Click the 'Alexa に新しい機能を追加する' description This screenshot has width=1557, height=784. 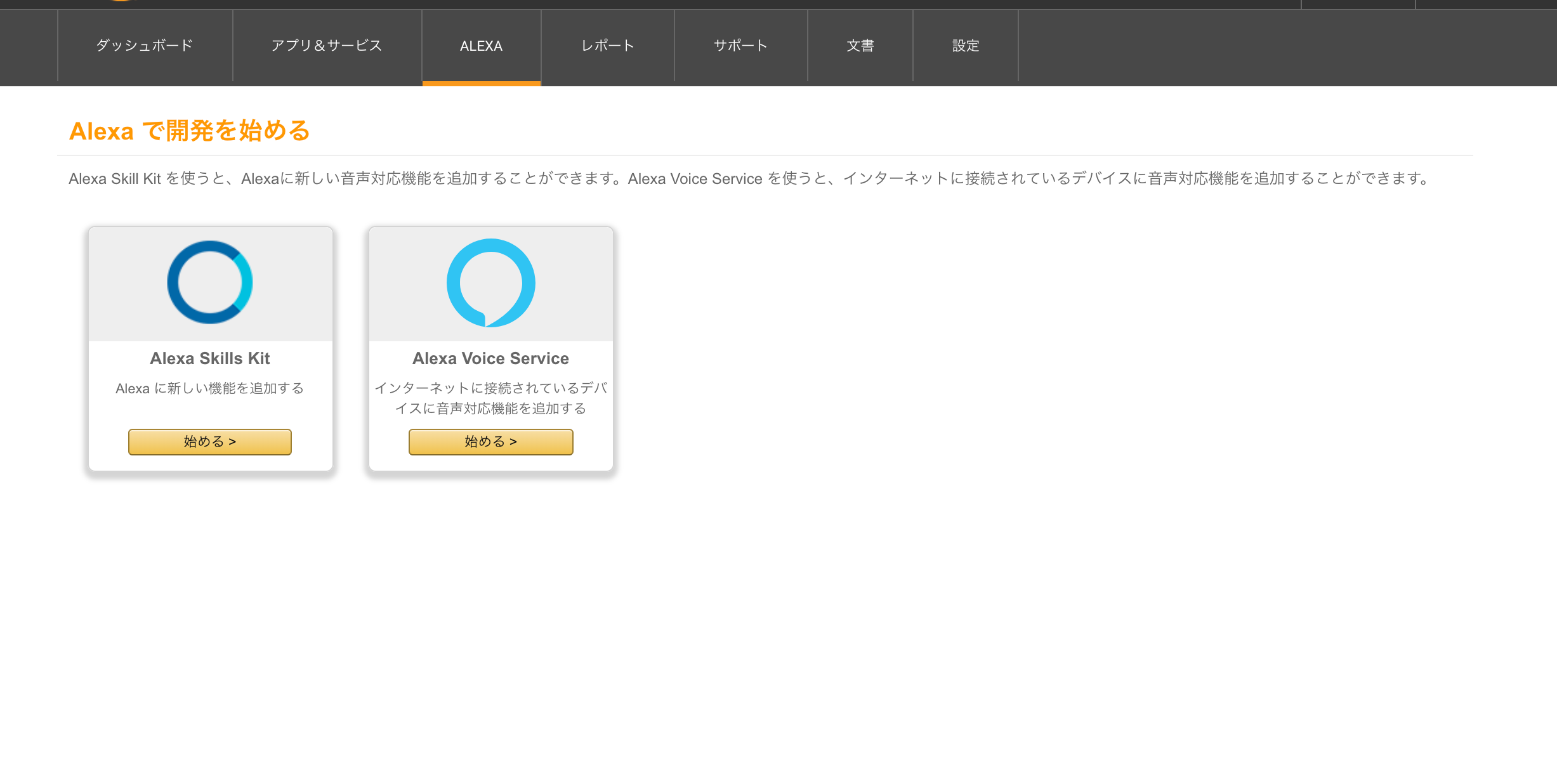point(210,388)
